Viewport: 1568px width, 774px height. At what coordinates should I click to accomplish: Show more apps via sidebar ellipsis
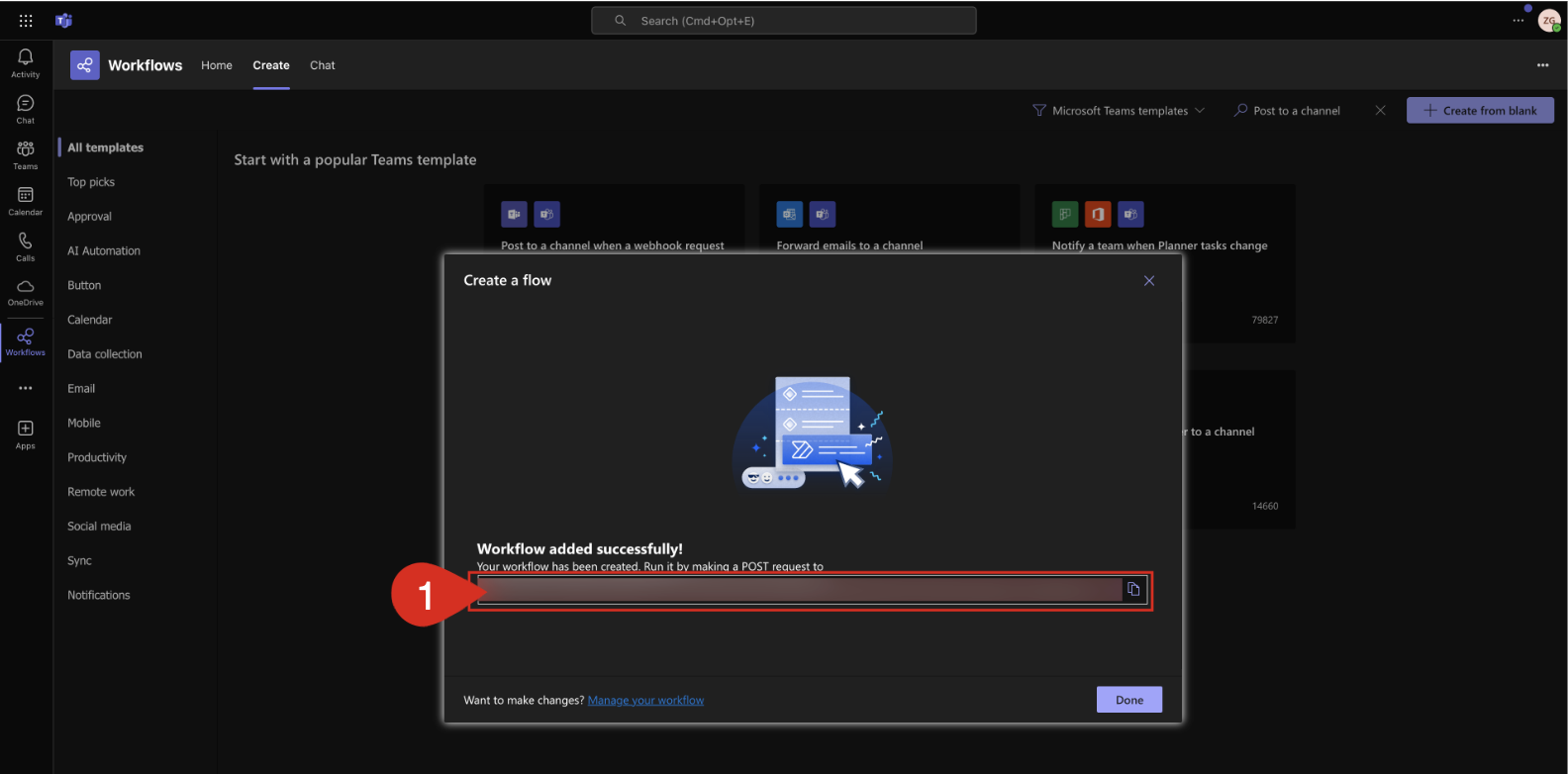click(26, 388)
